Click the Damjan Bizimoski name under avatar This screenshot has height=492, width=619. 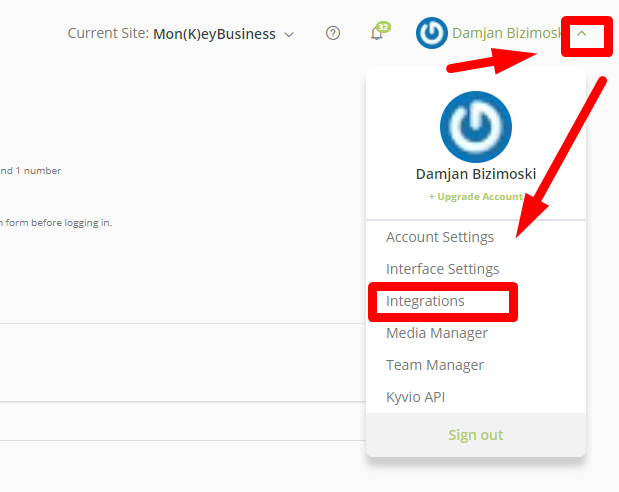tap(476, 174)
